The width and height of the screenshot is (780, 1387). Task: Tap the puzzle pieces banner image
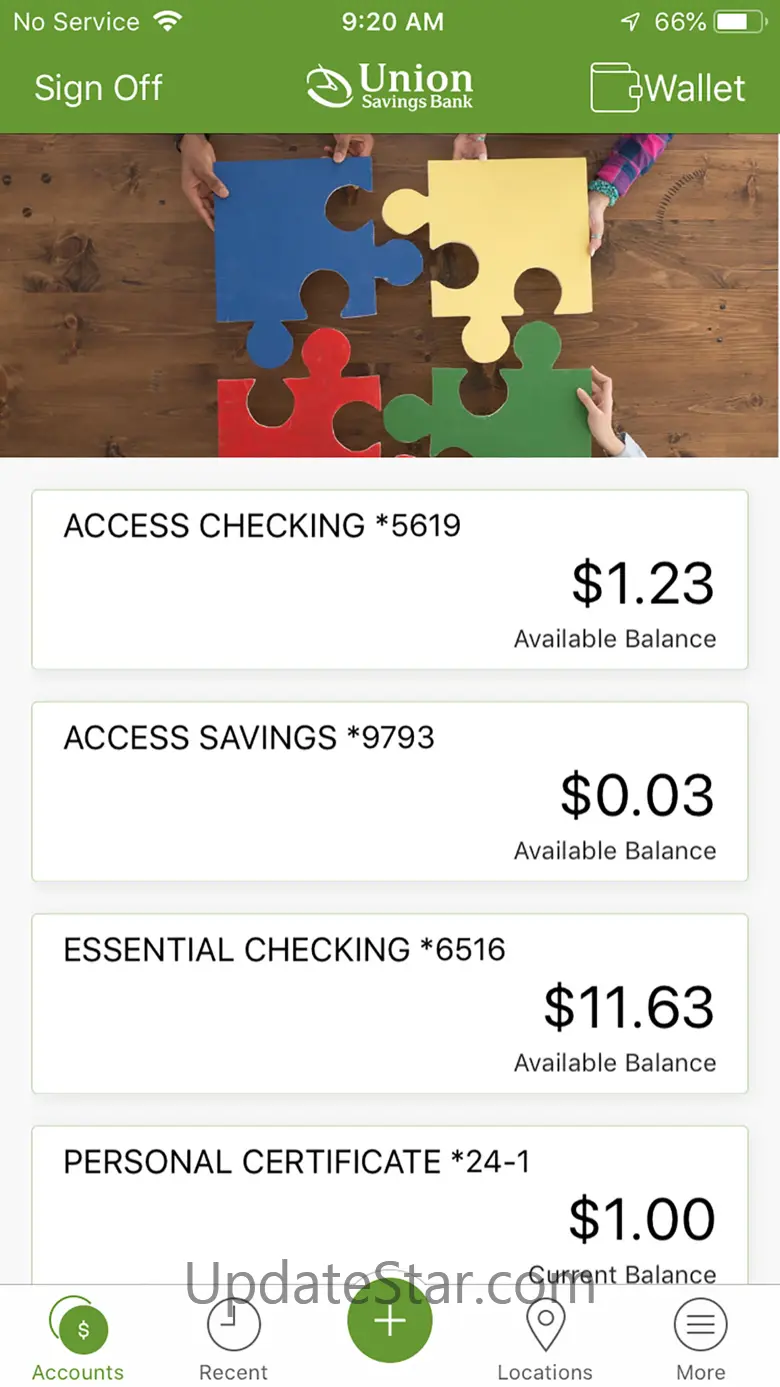(390, 296)
